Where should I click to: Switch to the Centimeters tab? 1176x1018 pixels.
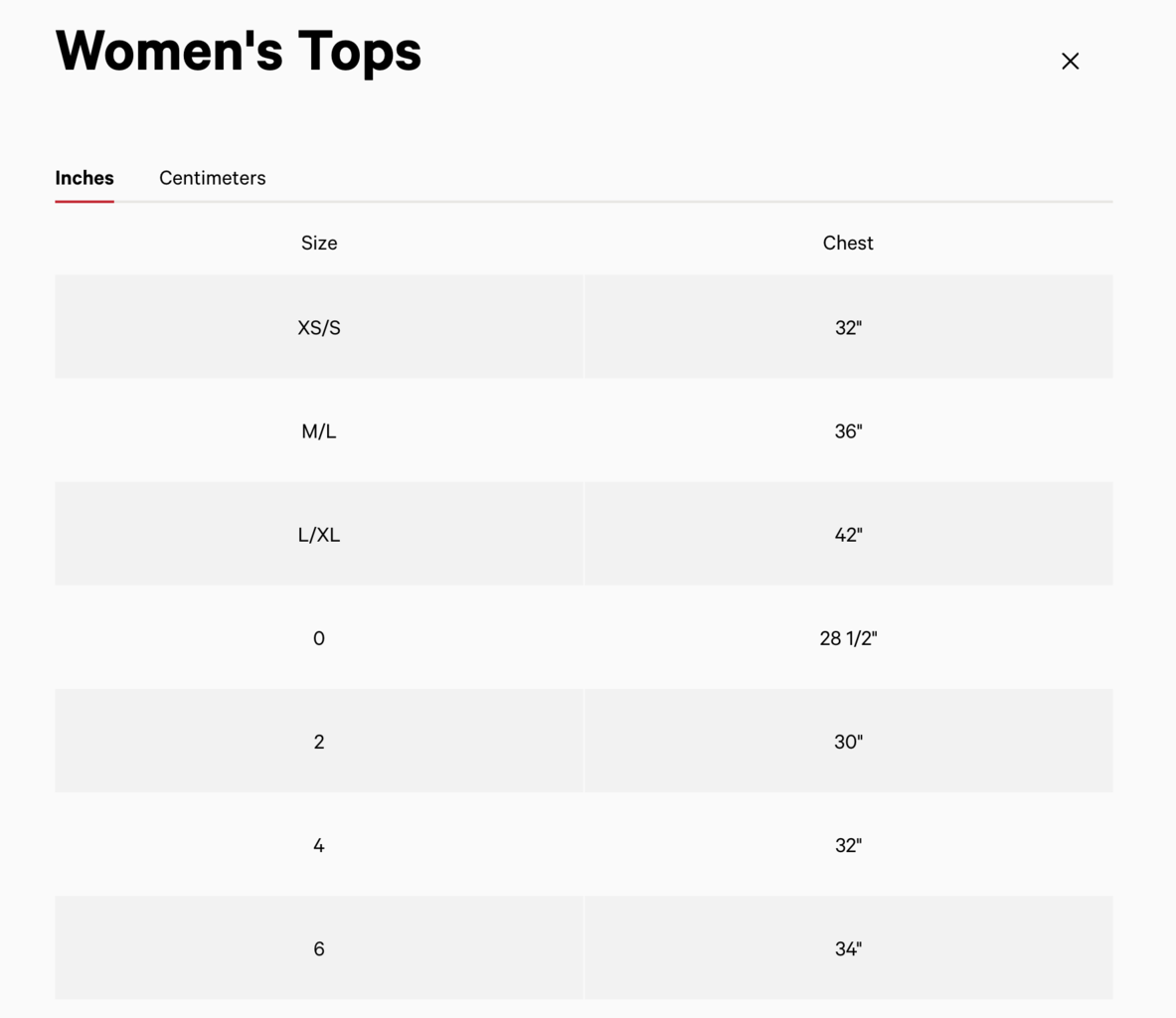click(x=212, y=178)
